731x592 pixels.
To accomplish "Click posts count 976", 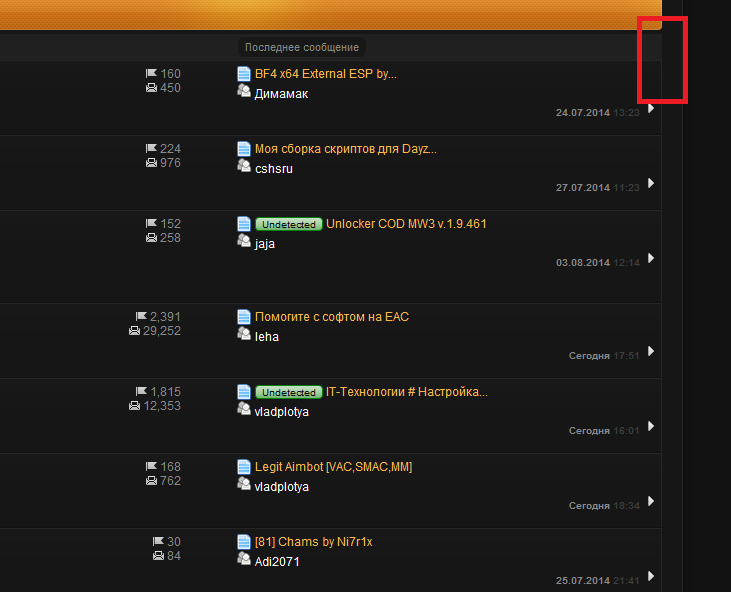I will 170,163.
